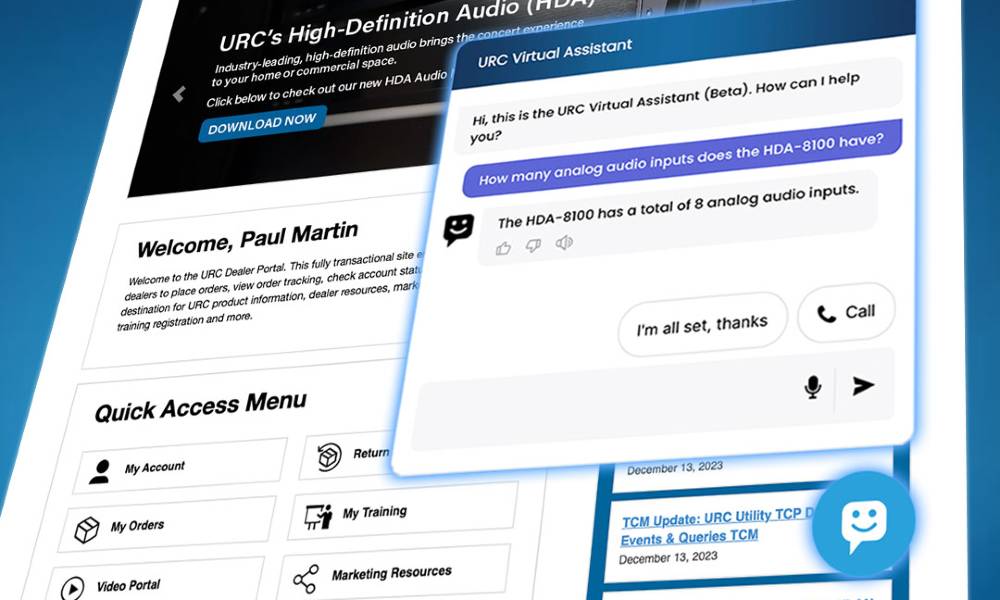Click the purple question about HDA-8100 inputs
Image resolution: width=1000 pixels, height=600 pixels.
click(682, 158)
